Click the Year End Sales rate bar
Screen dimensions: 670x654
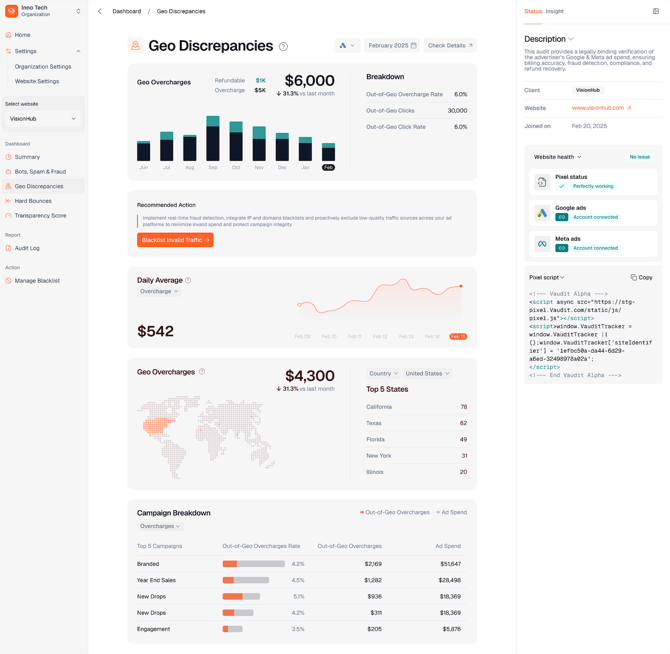coord(246,580)
